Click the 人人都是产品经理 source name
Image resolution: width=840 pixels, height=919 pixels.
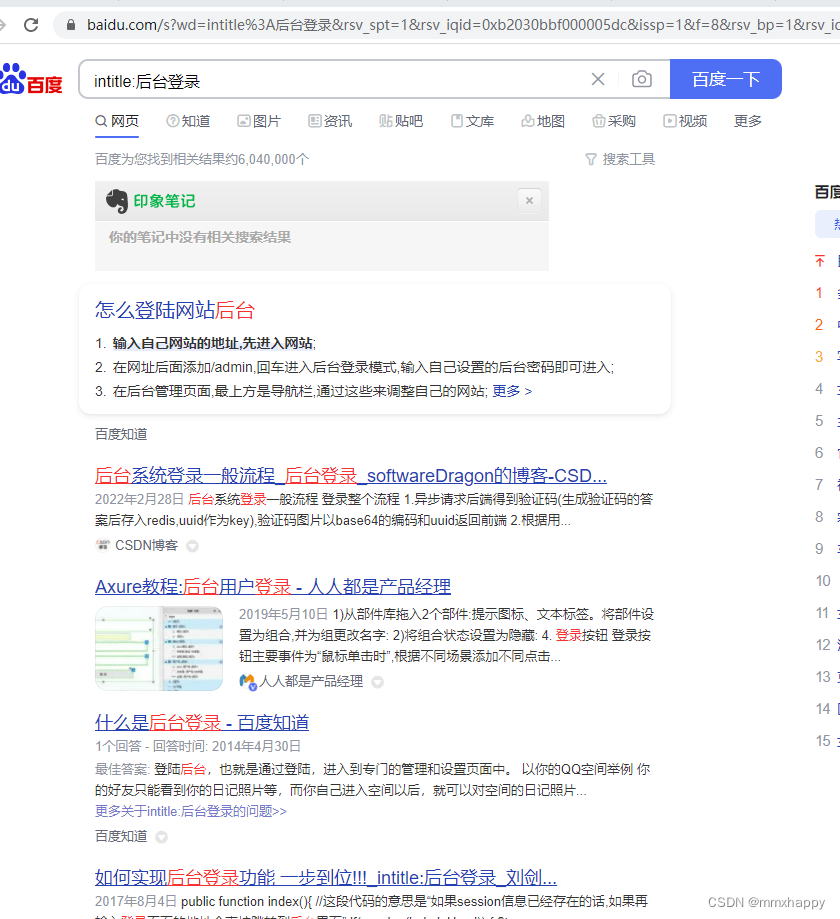click(311, 682)
